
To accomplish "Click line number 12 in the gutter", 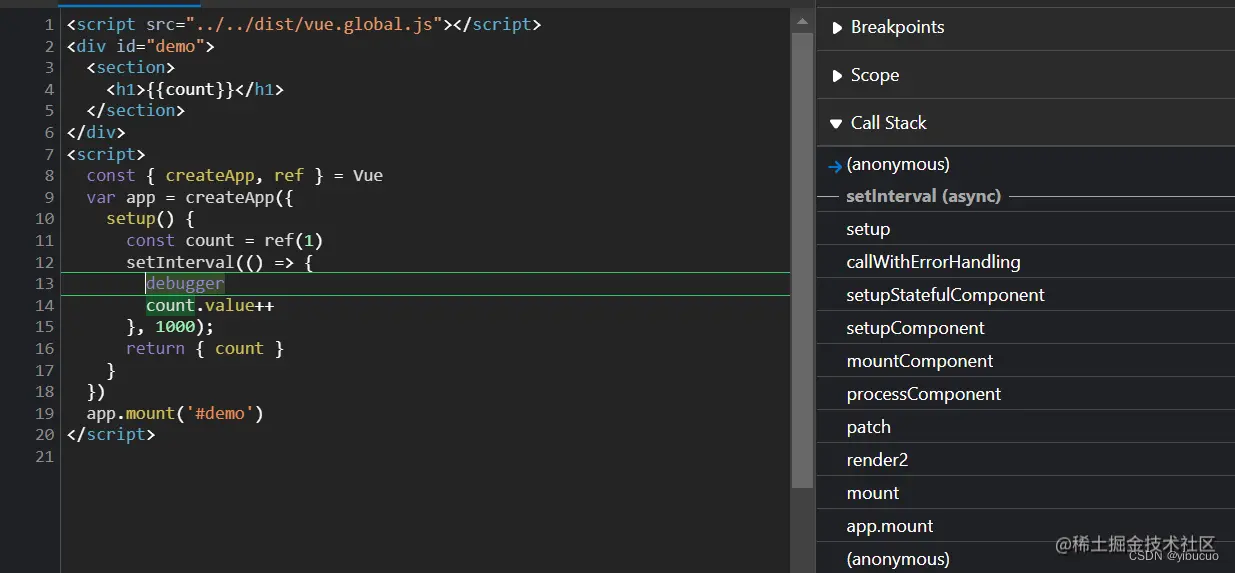I will point(44,262).
